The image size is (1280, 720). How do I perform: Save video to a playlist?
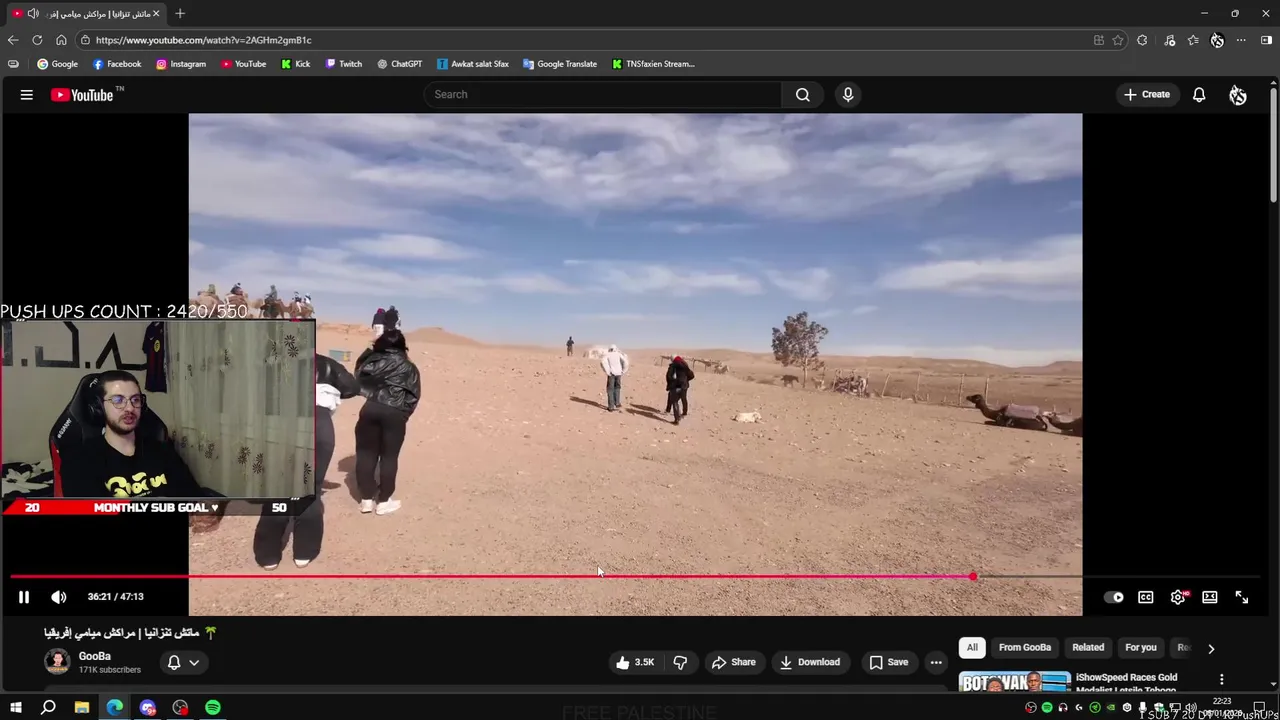[889, 662]
